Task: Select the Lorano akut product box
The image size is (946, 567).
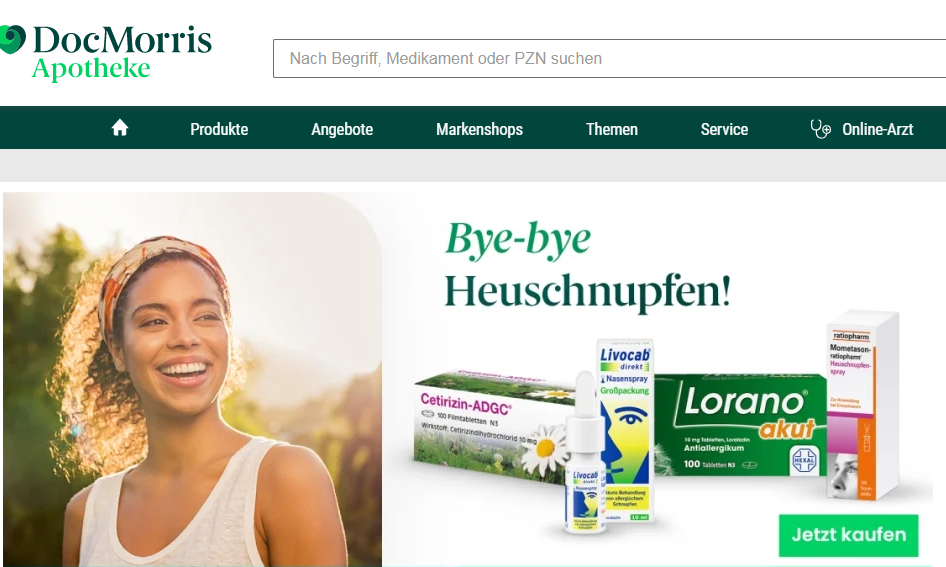Action: click(742, 425)
